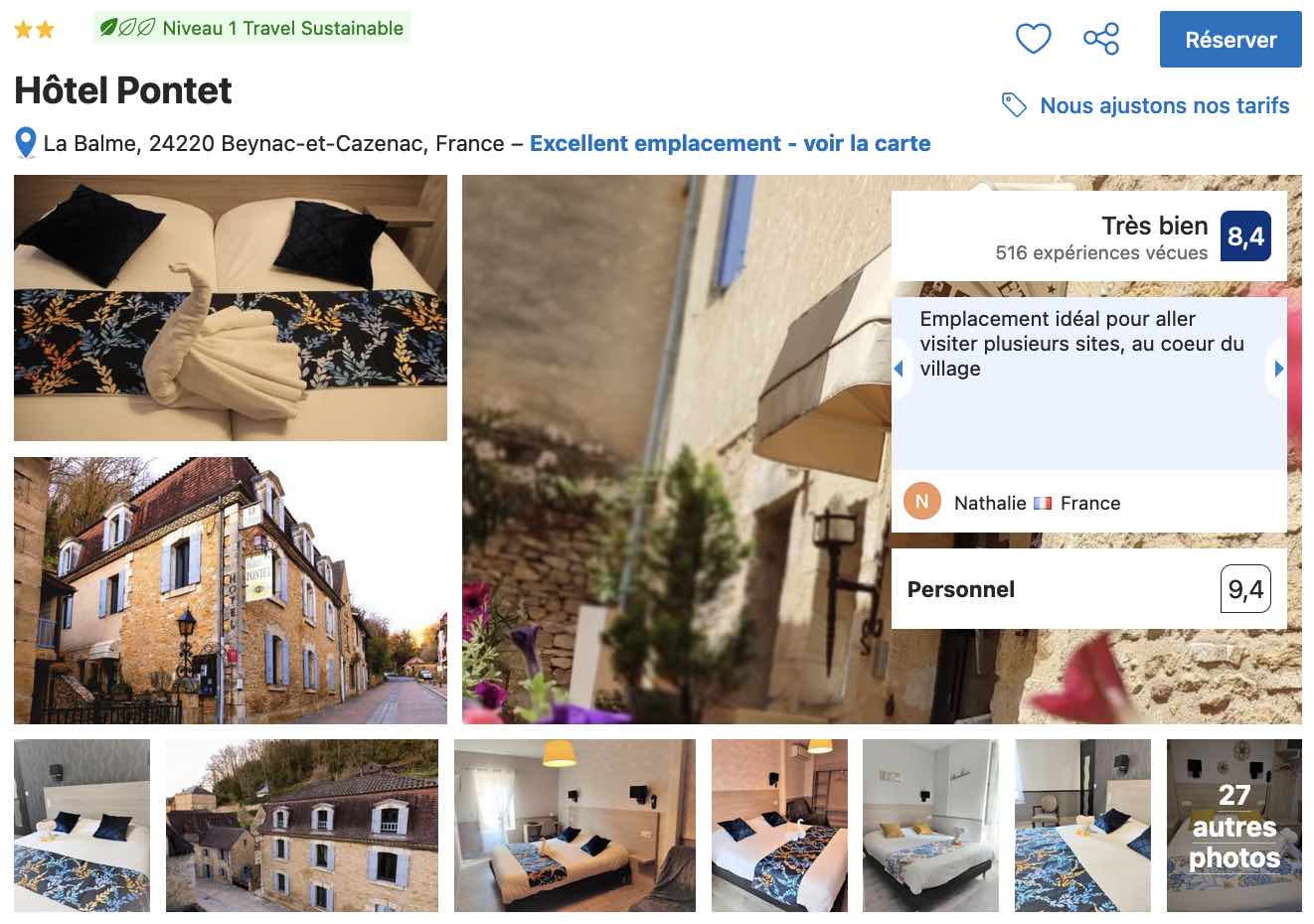Click the Personnel 9,4 score card
The height and width of the screenshot is (924, 1314).
tap(1089, 589)
